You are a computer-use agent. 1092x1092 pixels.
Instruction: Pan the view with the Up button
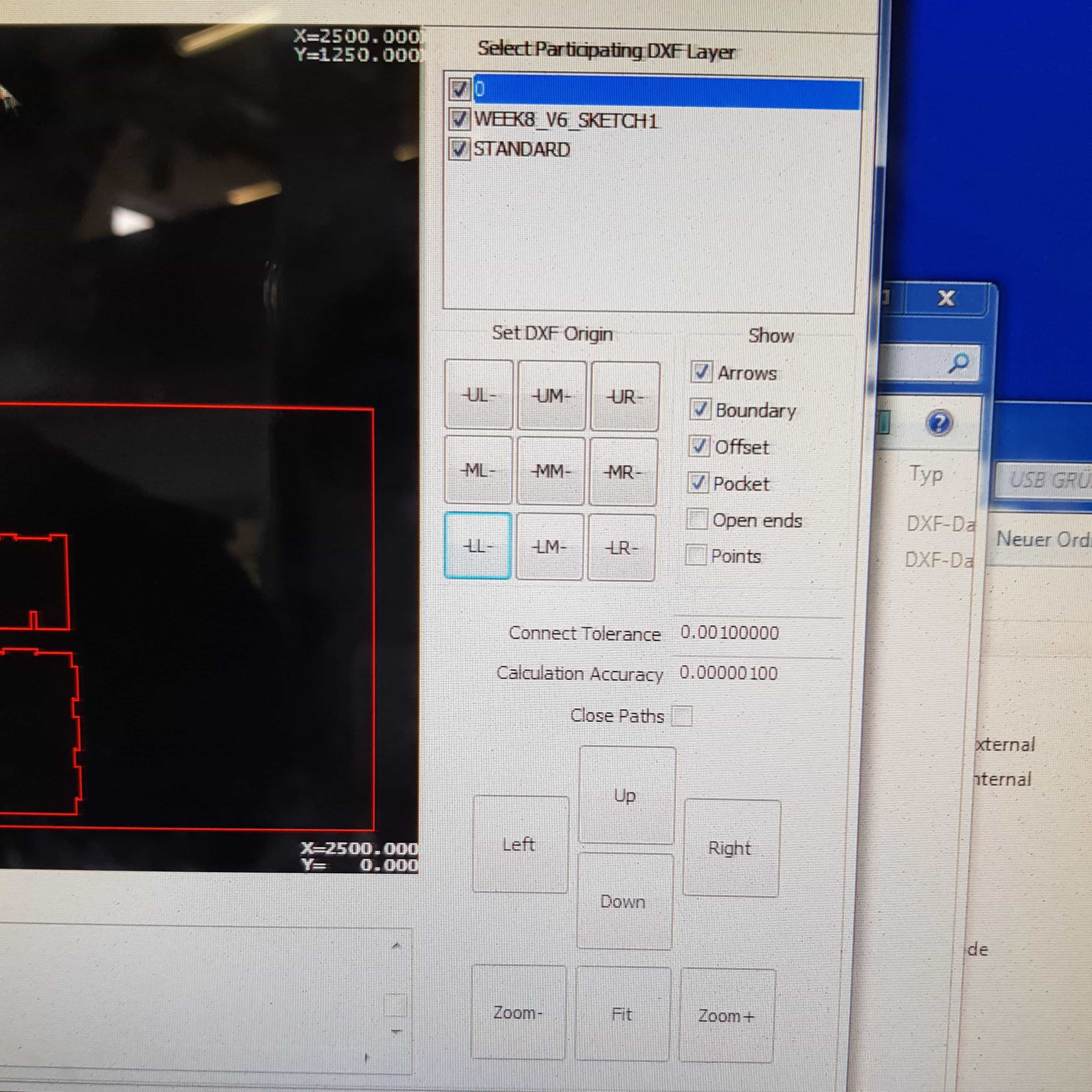pos(626,795)
